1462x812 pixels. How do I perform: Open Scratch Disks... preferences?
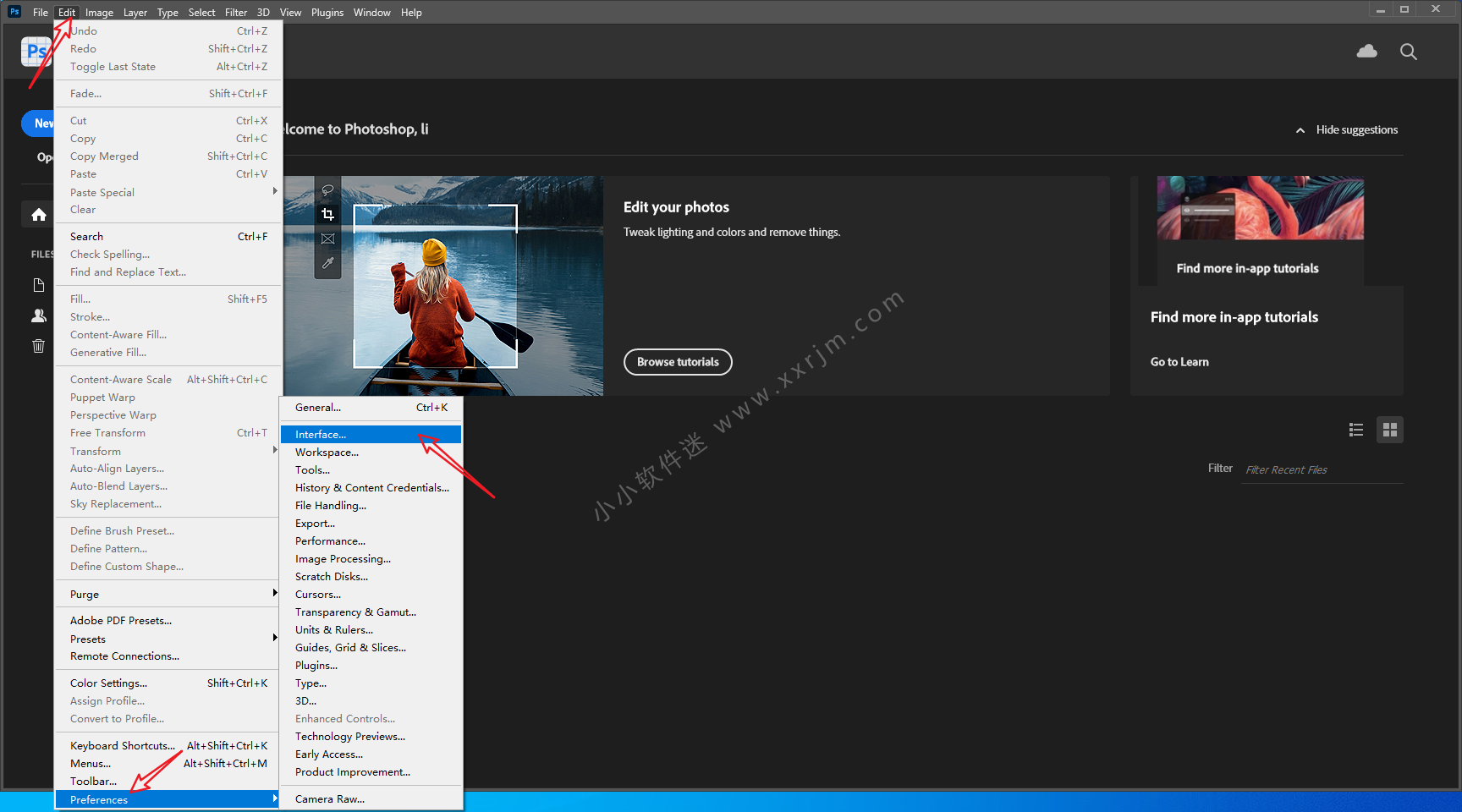[x=371, y=576]
